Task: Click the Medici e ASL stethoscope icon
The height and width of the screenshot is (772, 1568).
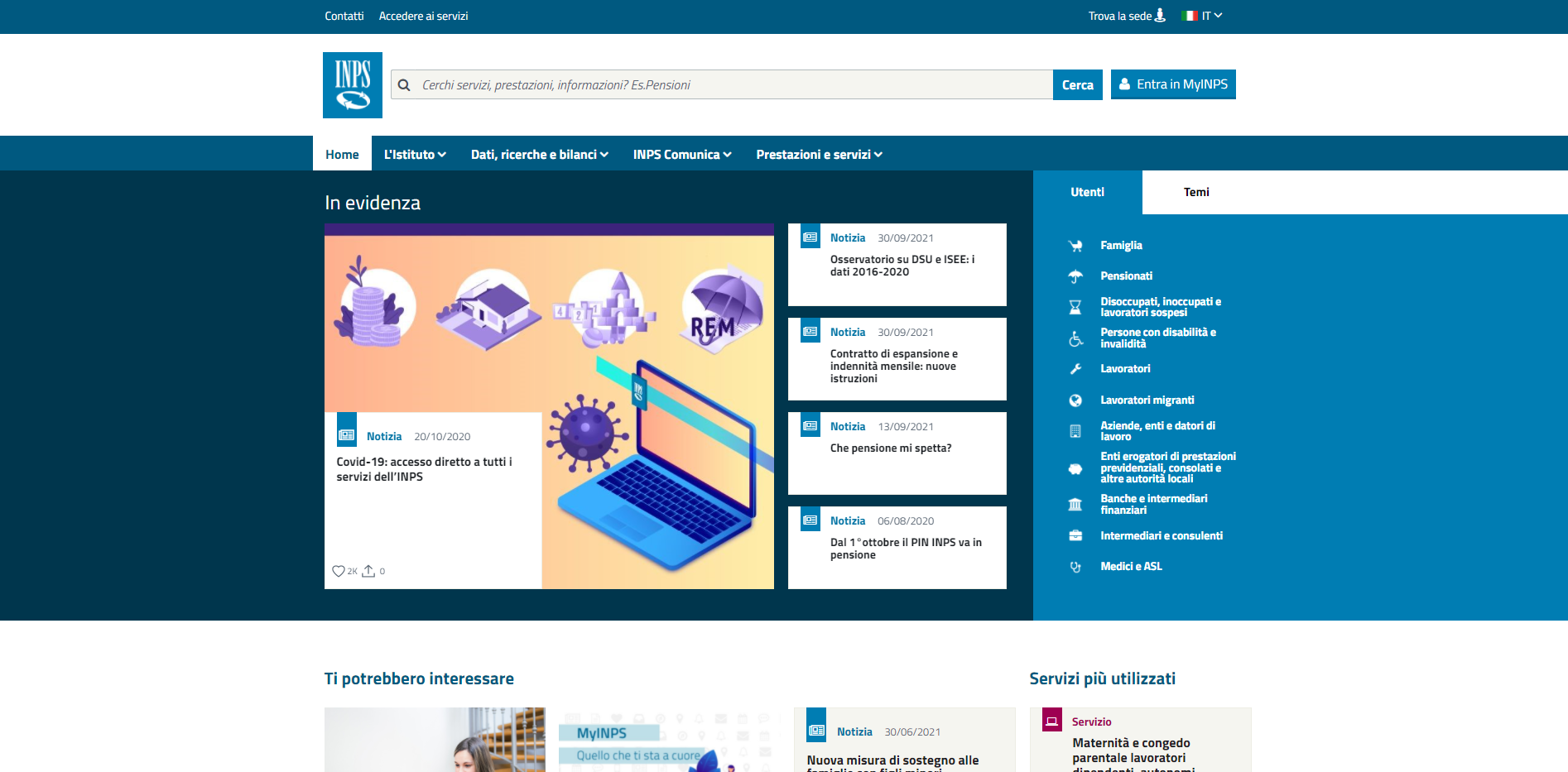Action: 1075,567
